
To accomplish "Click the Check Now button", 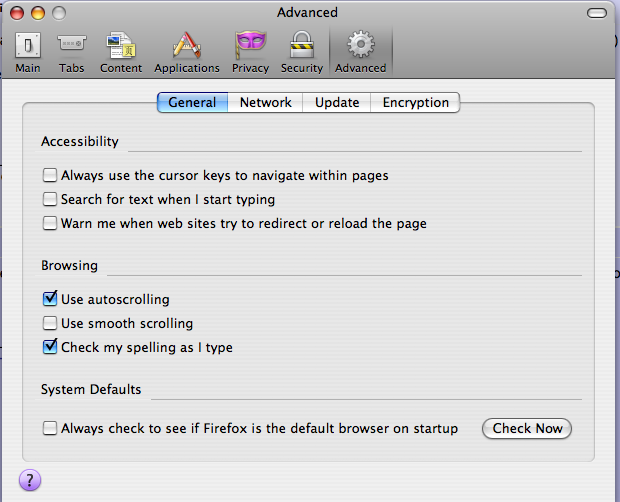I will tap(527, 428).
